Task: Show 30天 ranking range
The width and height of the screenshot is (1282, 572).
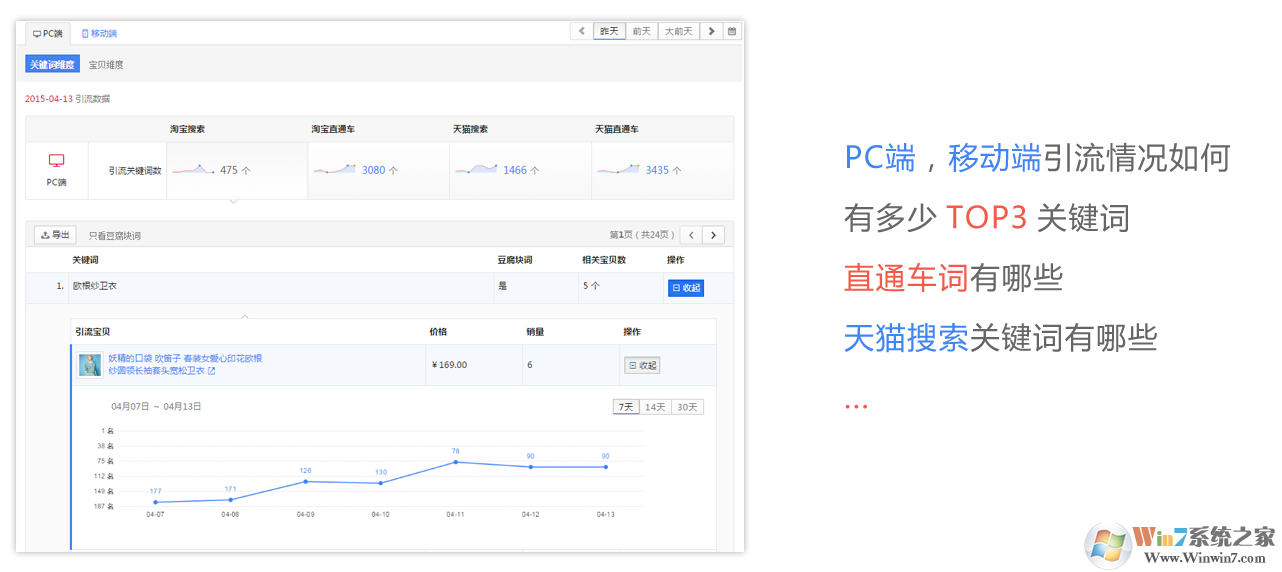Action: coord(687,407)
